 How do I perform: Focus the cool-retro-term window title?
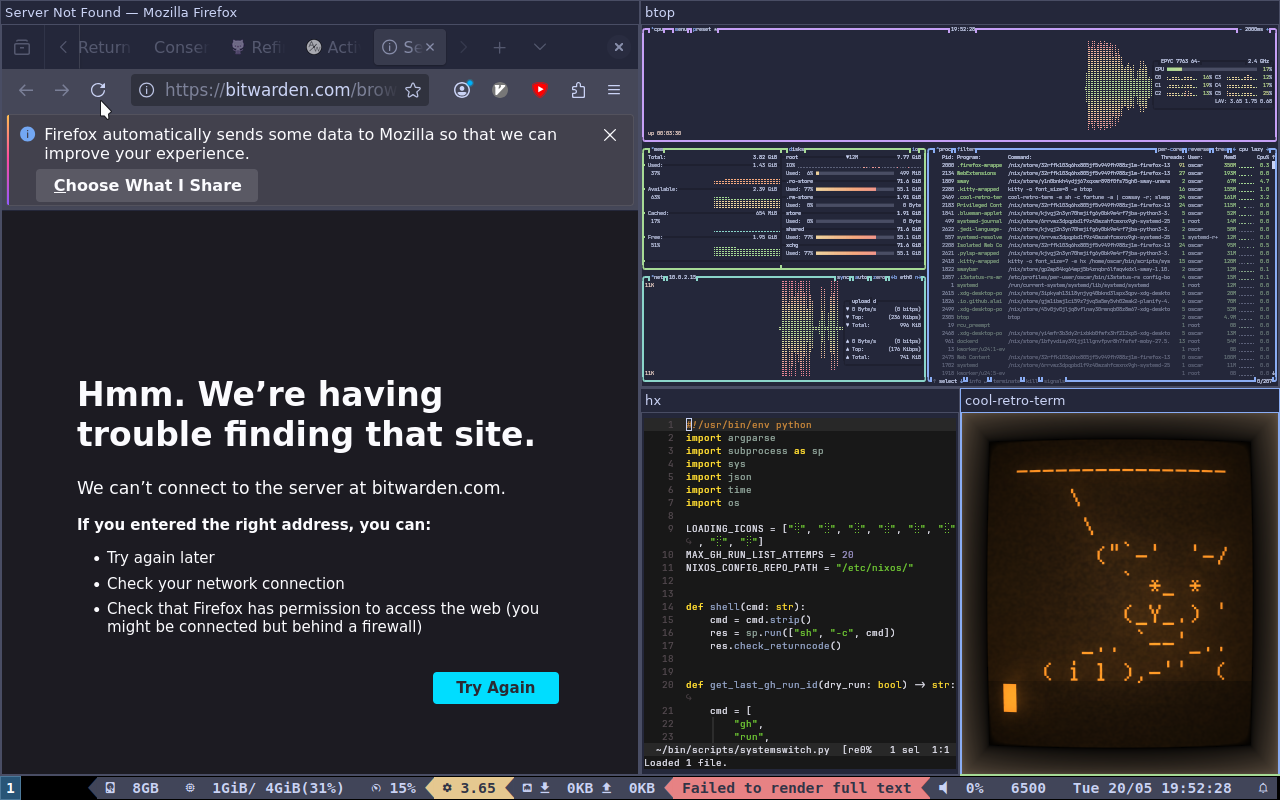1120,400
